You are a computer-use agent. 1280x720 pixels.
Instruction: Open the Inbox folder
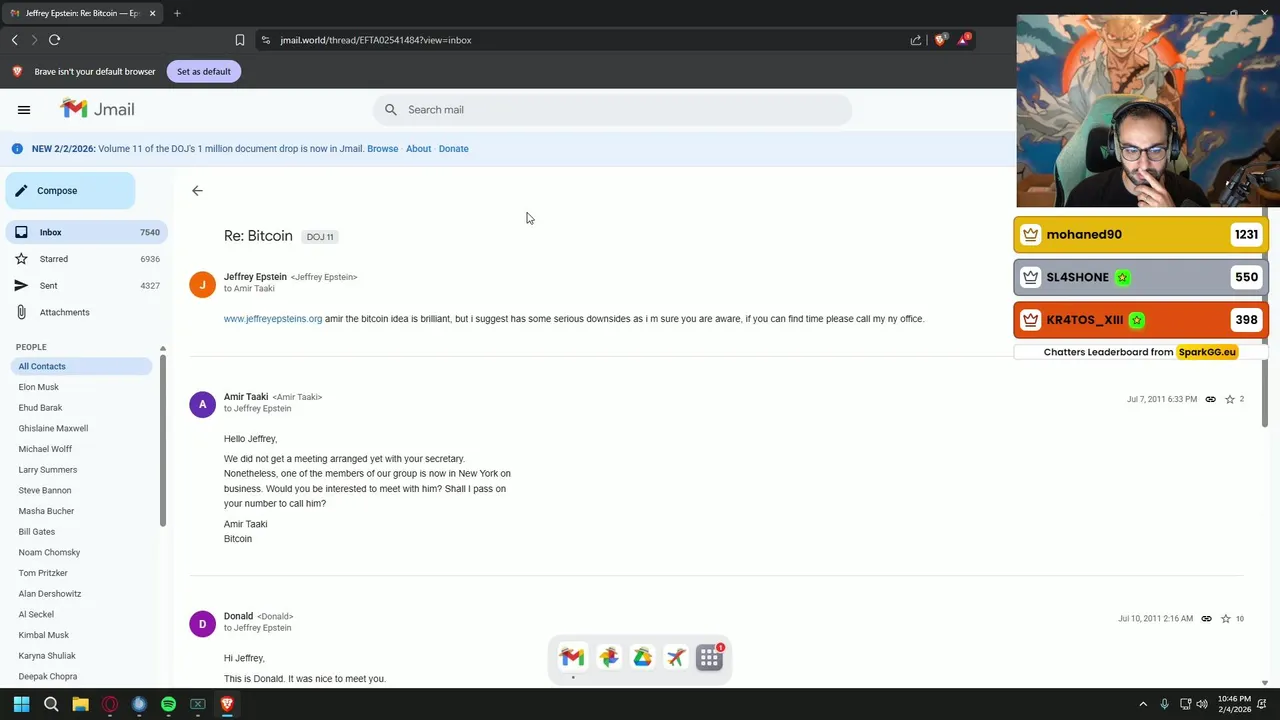pos(86,232)
